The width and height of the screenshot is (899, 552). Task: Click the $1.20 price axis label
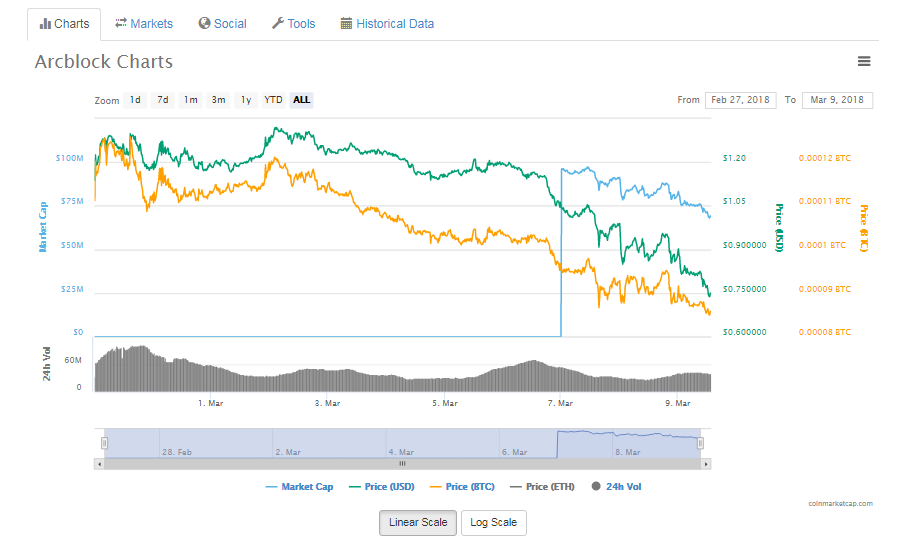coord(734,158)
